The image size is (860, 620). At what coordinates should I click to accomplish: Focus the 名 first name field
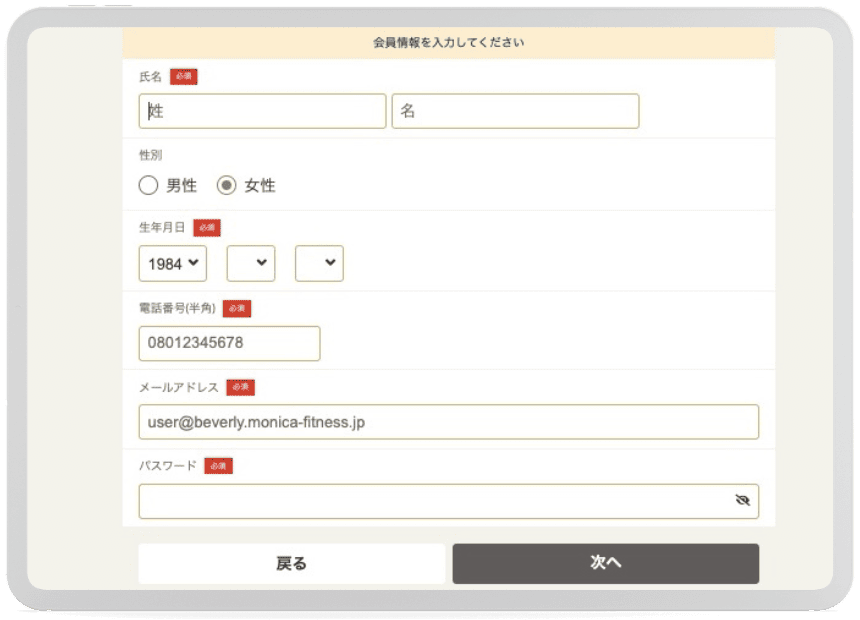pyautogui.click(x=515, y=111)
